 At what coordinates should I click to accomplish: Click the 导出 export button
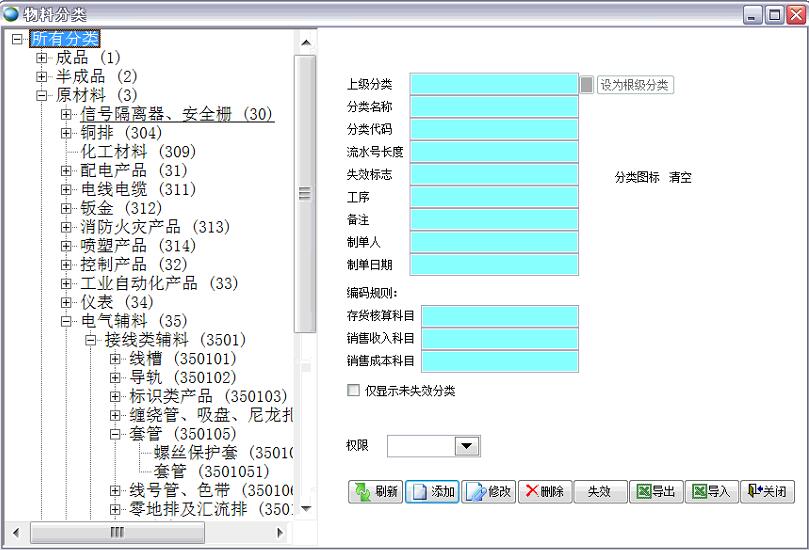tap(656, 492)
